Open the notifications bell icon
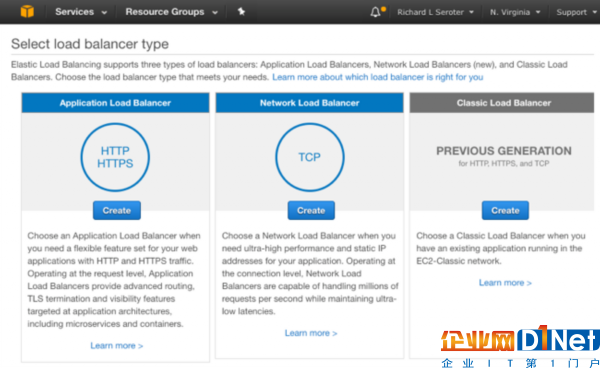This screenshot has height=368, width=600. (376, 12)
